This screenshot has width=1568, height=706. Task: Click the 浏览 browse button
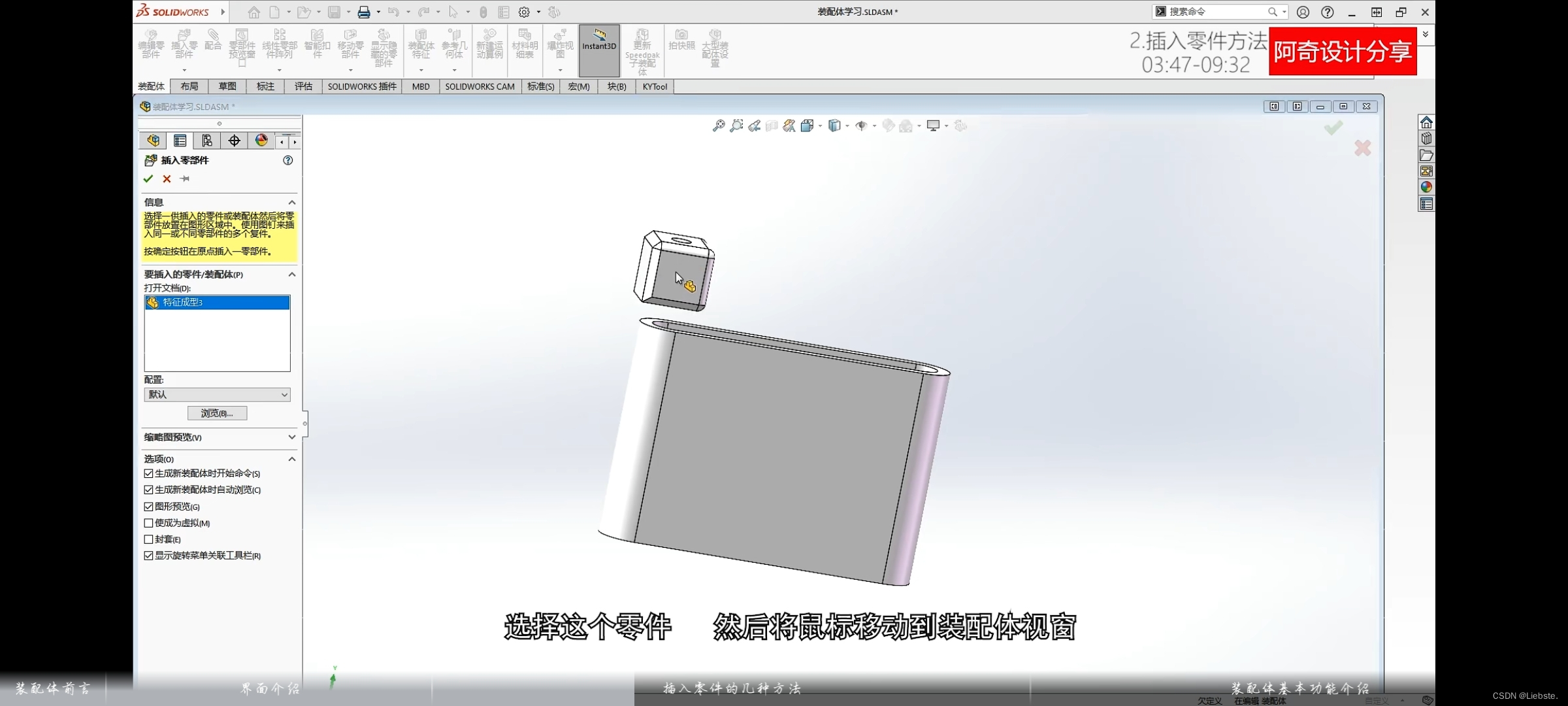click(x=217, y=413)
